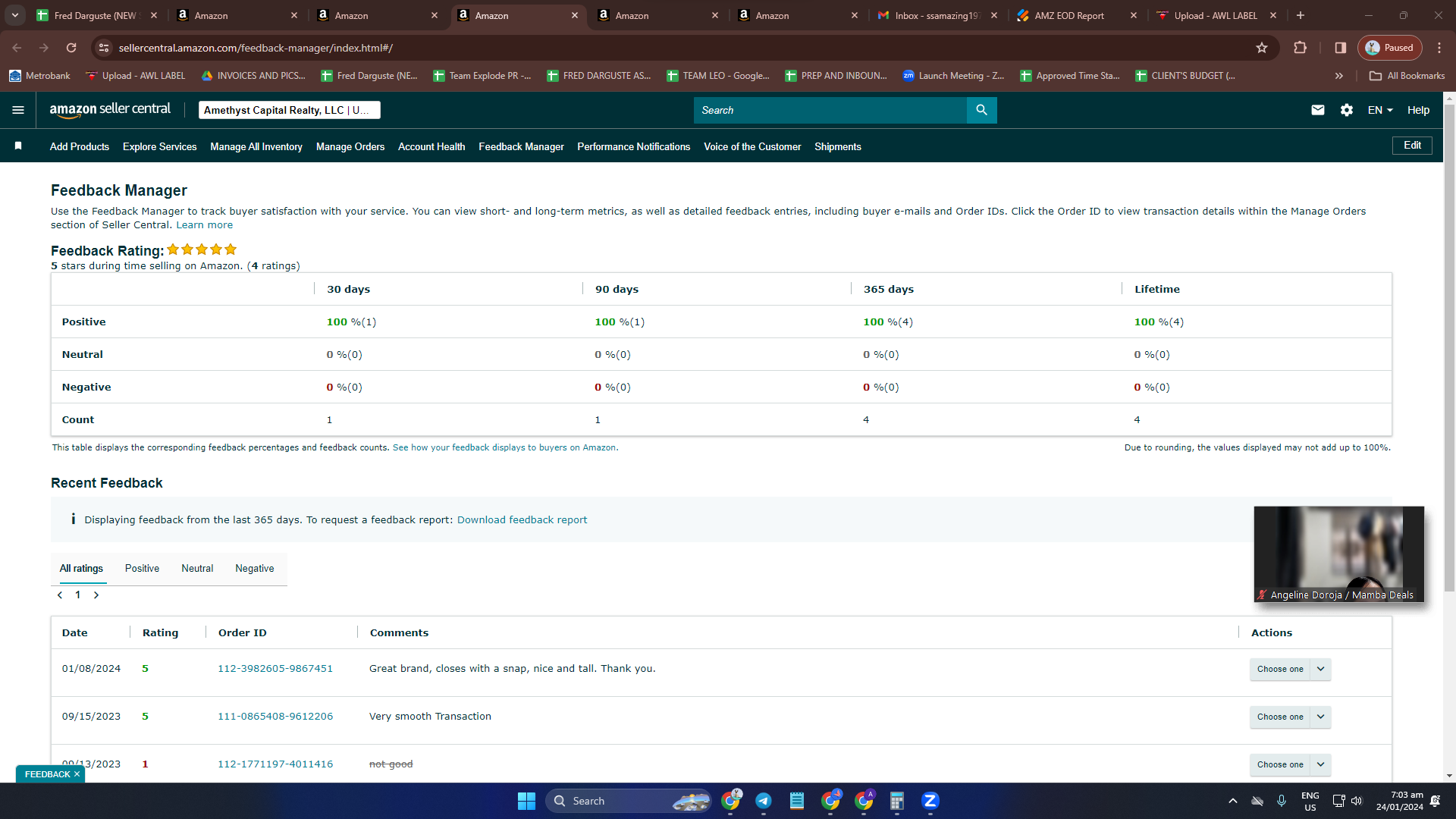This screenshot has width=1456, height=819.
Task: Click the Seller Central search field
Action: (830, 110)
